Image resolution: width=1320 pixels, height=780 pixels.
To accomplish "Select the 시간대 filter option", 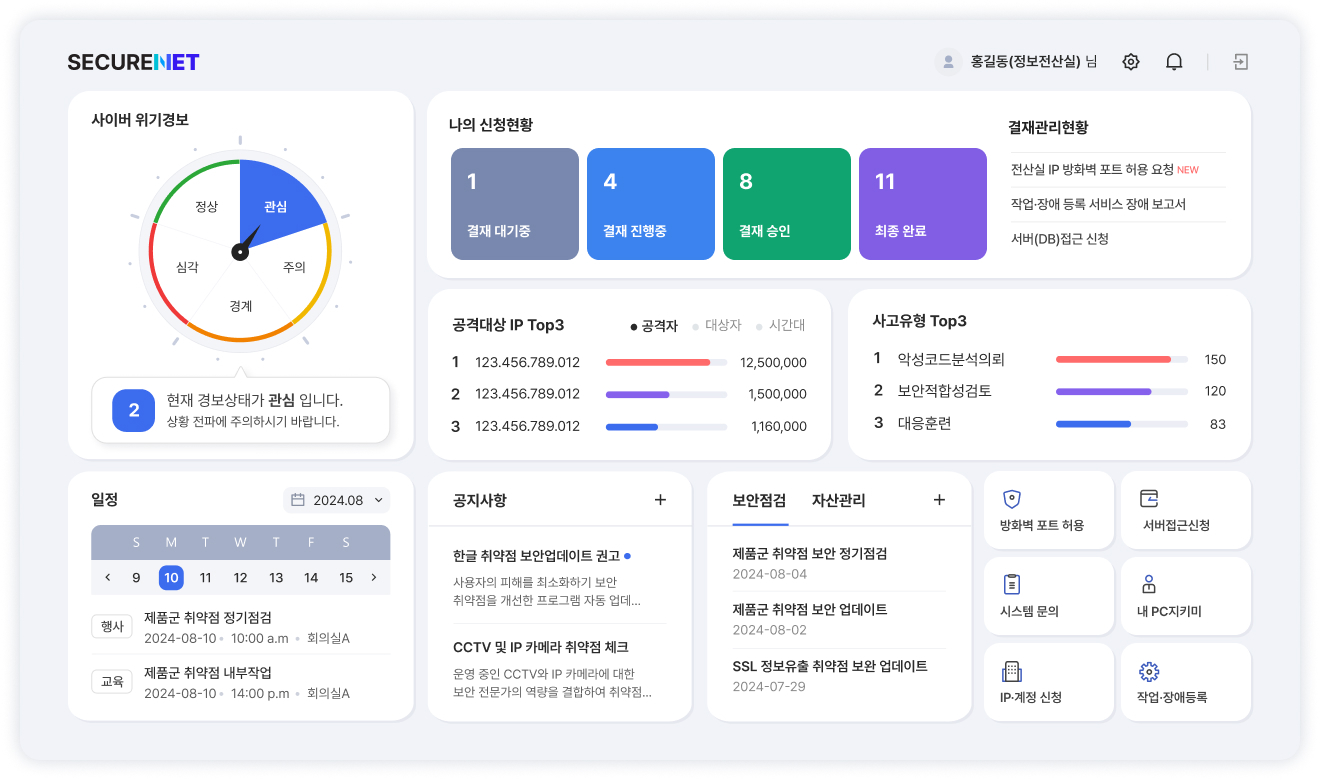I will point(781,326).
